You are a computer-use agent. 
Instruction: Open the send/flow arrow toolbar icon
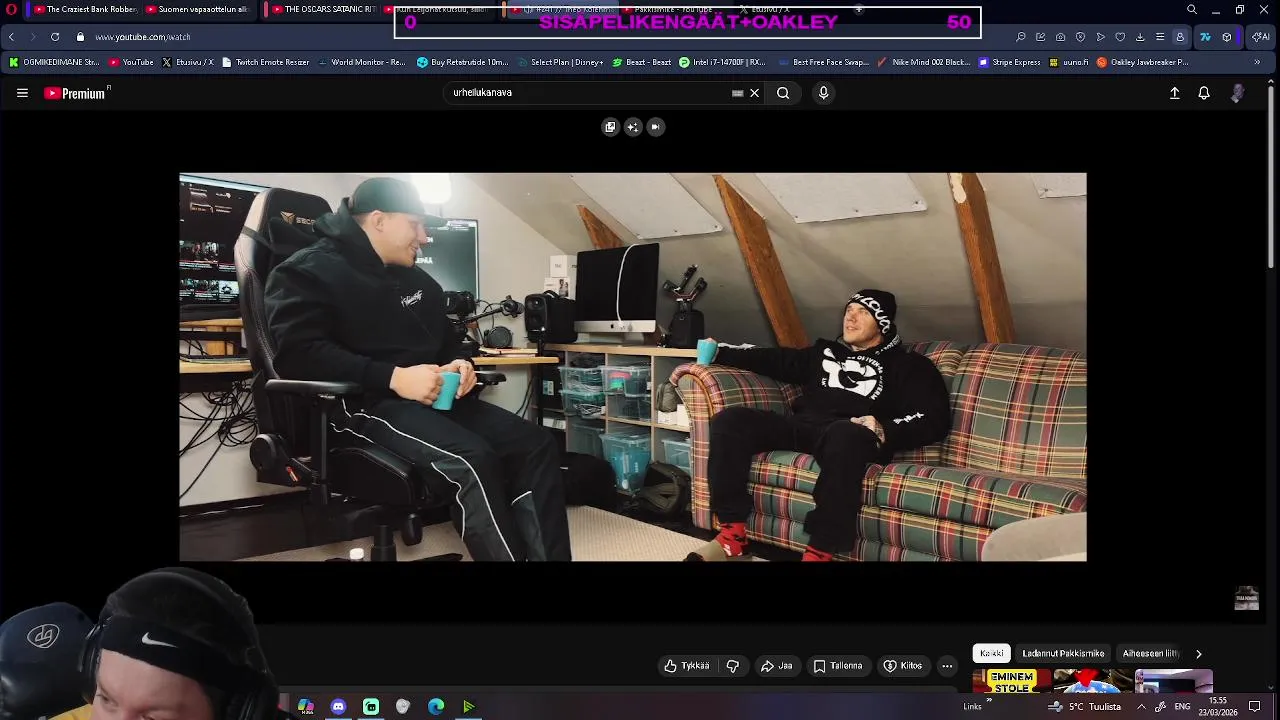tap(1100, 37)
